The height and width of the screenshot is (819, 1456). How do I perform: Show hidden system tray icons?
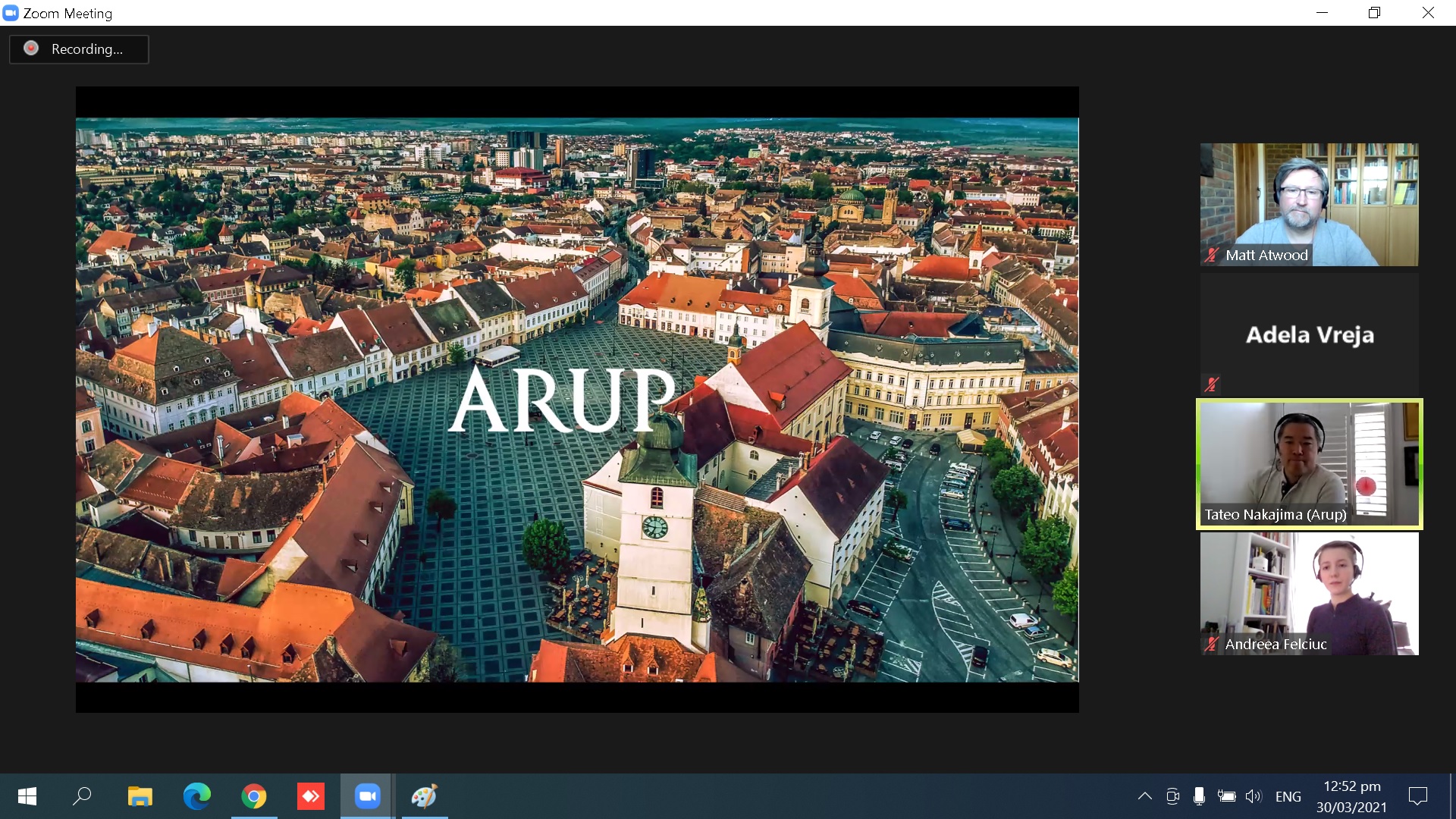point(1145,796)
